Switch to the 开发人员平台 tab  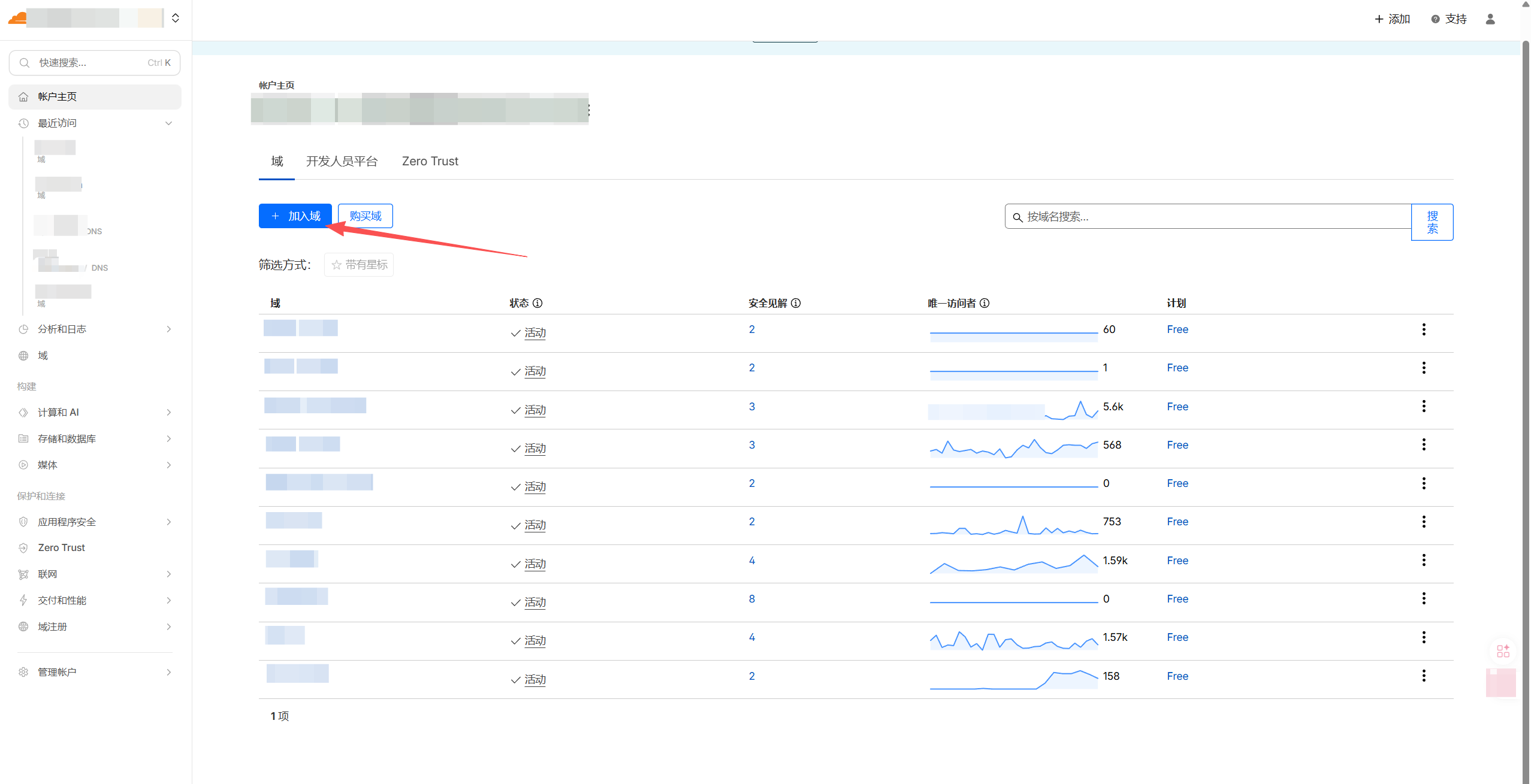342,161
